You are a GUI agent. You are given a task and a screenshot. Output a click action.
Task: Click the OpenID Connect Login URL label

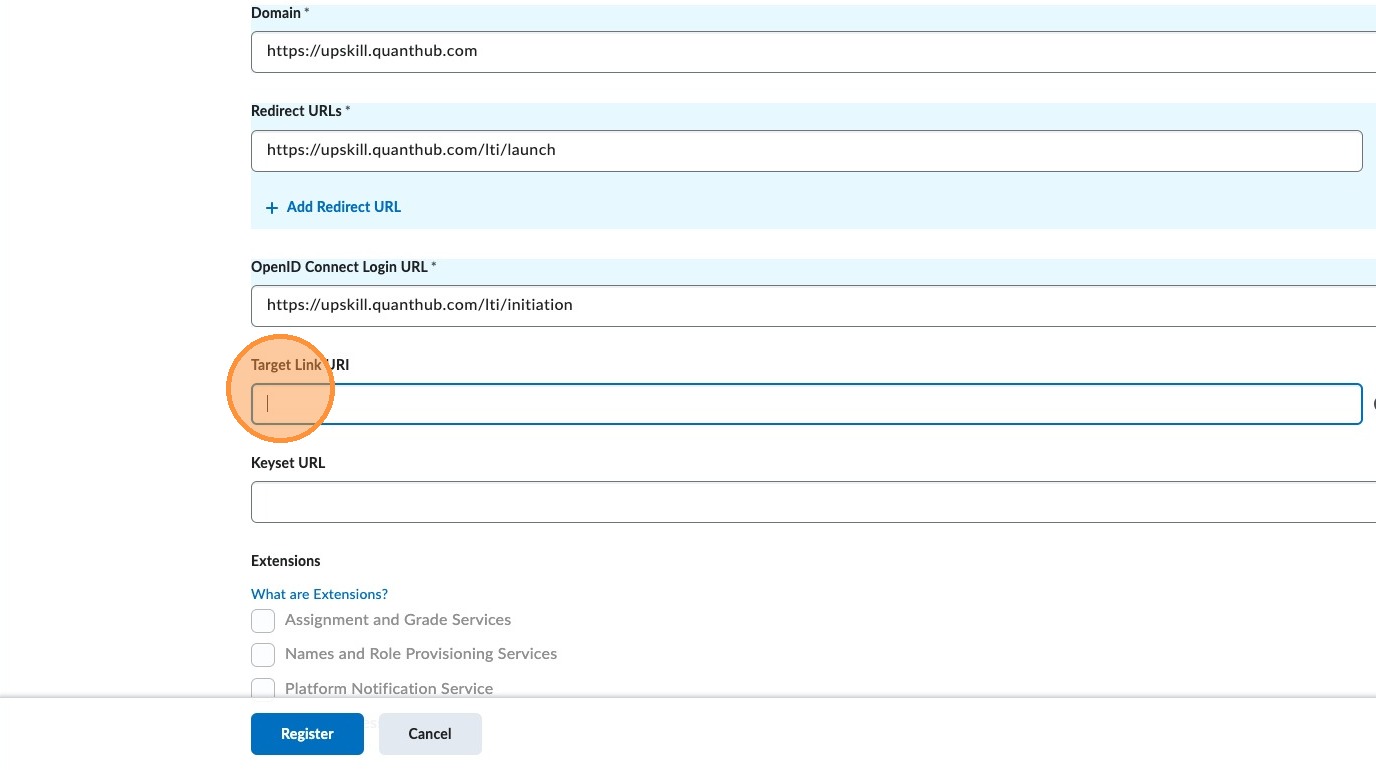pyautogui.click(x=339, y=267)
